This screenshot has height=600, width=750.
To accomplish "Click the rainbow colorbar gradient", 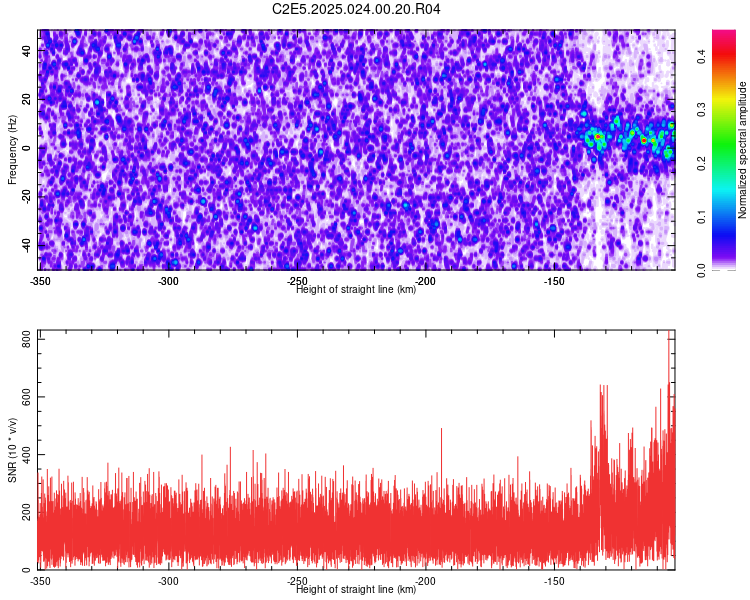I will [x=724, y=150].
